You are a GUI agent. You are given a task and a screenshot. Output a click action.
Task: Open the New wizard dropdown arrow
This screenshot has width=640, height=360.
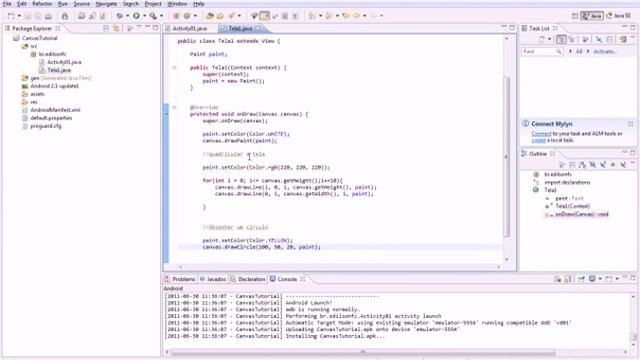(19, 16)
